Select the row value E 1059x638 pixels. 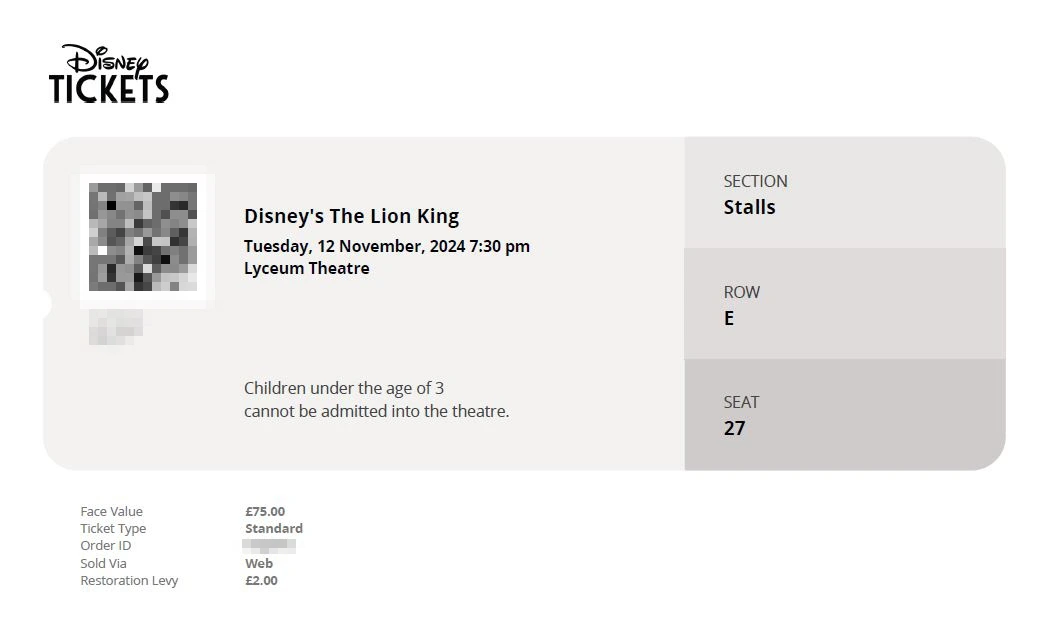(x=729, y=318)
